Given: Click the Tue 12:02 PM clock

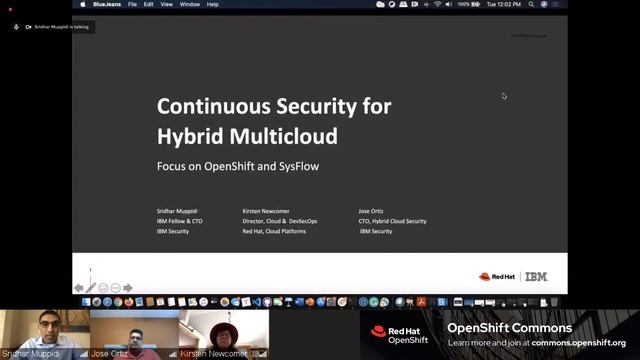Looking at the screenshot, I should click(504, 4).
